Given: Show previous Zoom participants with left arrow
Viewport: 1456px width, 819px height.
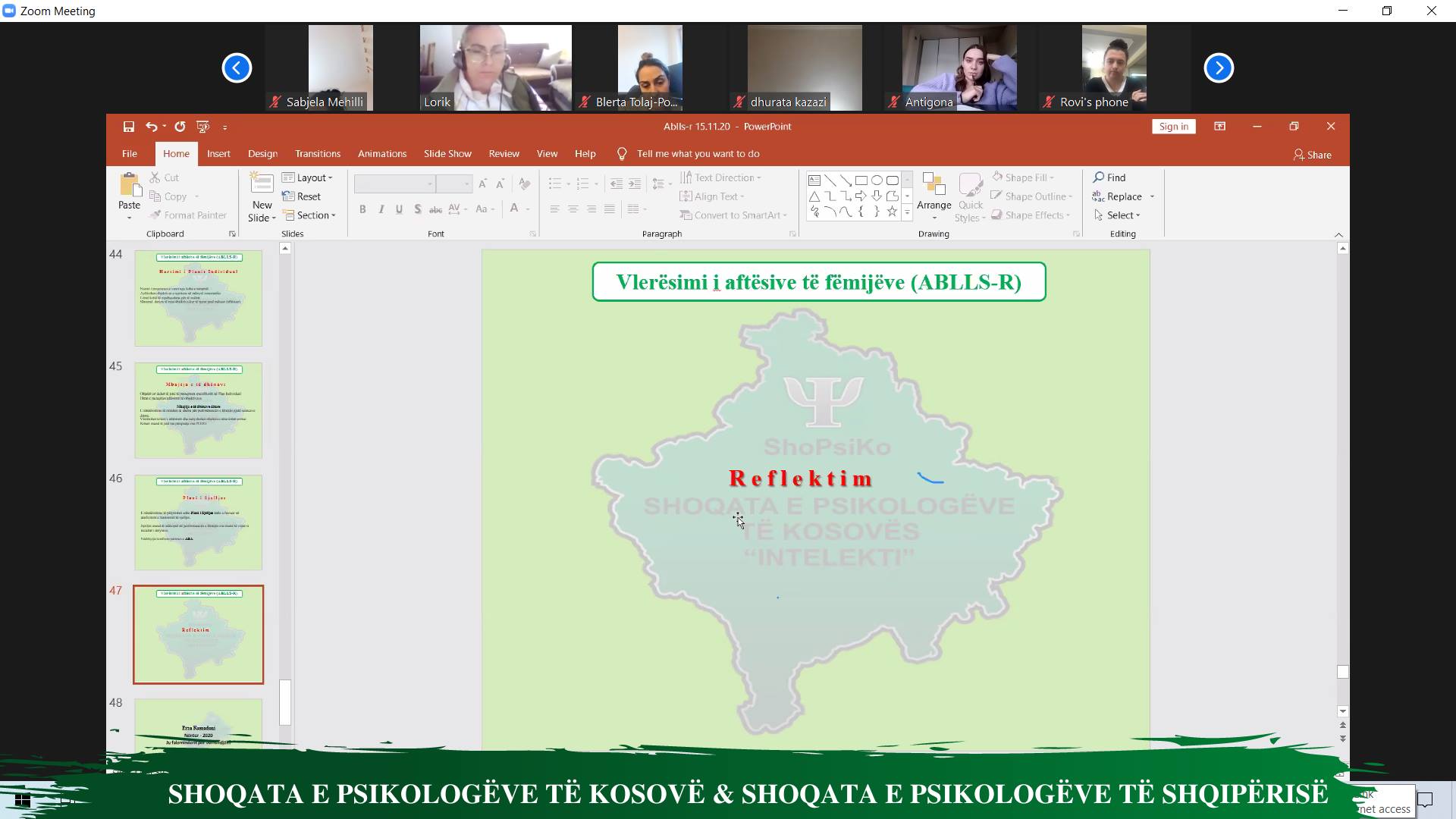Looking at the screenshot, I should 237,68.
